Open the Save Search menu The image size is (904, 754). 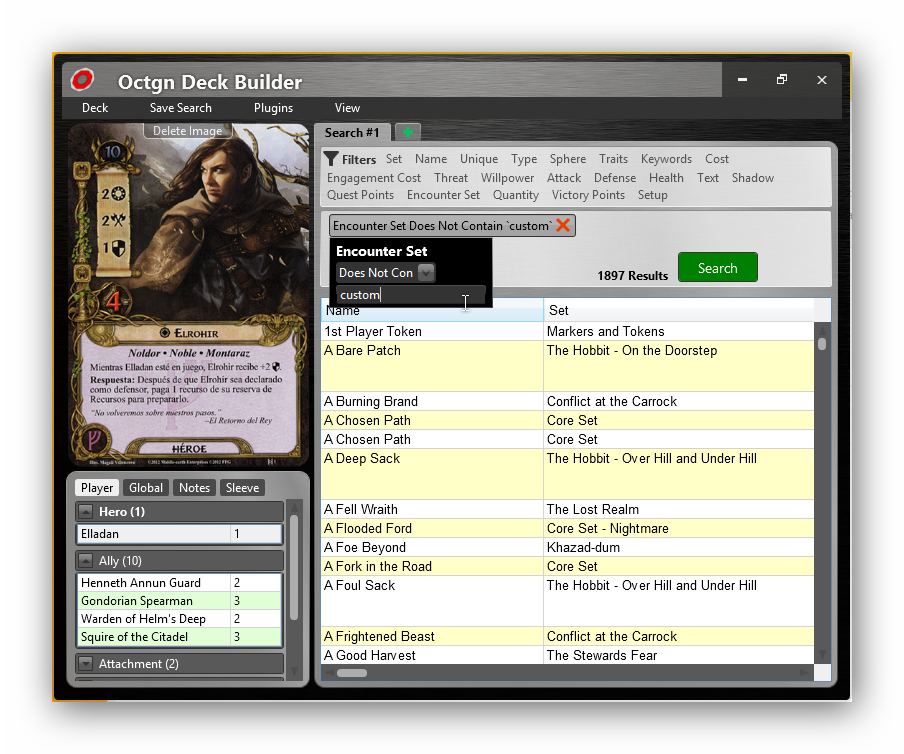(x=180, y=108)
